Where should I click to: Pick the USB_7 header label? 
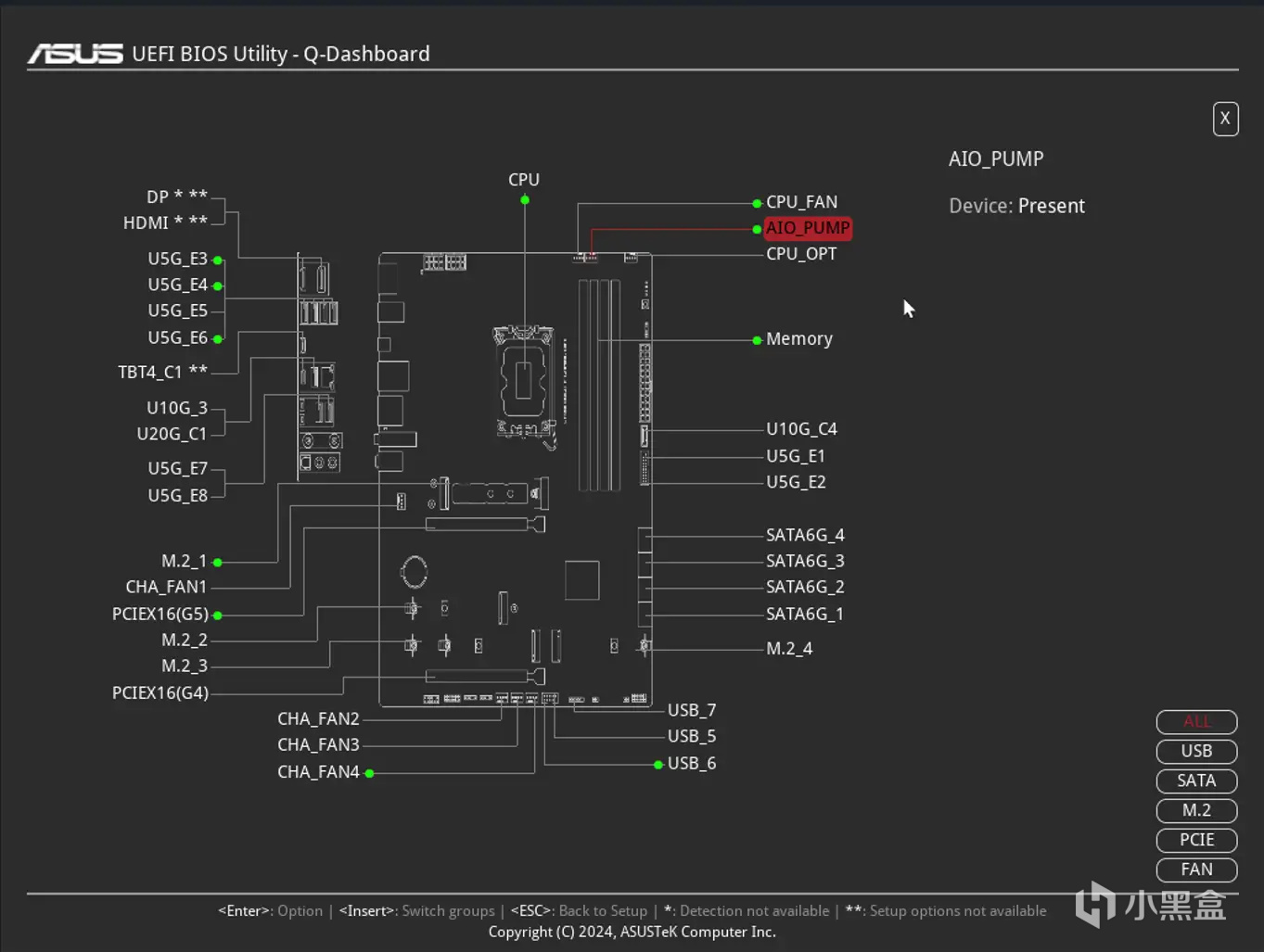692,710
